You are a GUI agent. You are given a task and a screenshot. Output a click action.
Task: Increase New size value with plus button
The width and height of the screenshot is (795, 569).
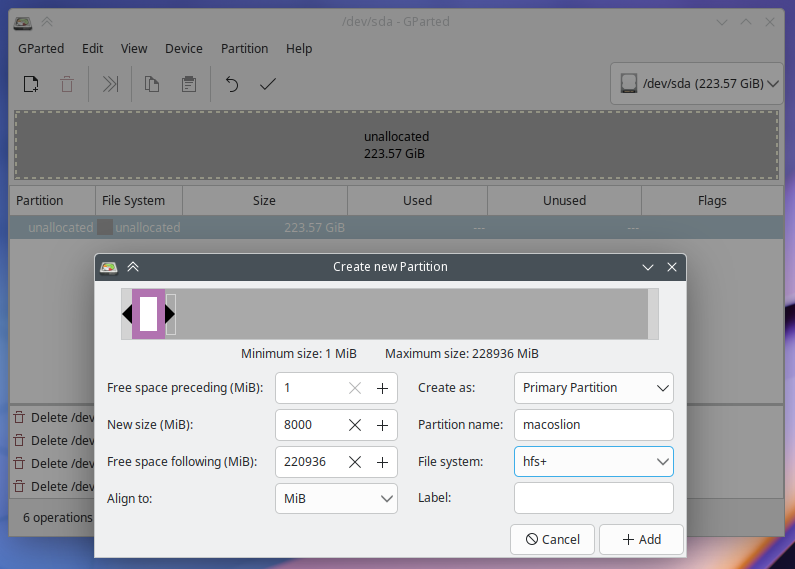(382, 425)
